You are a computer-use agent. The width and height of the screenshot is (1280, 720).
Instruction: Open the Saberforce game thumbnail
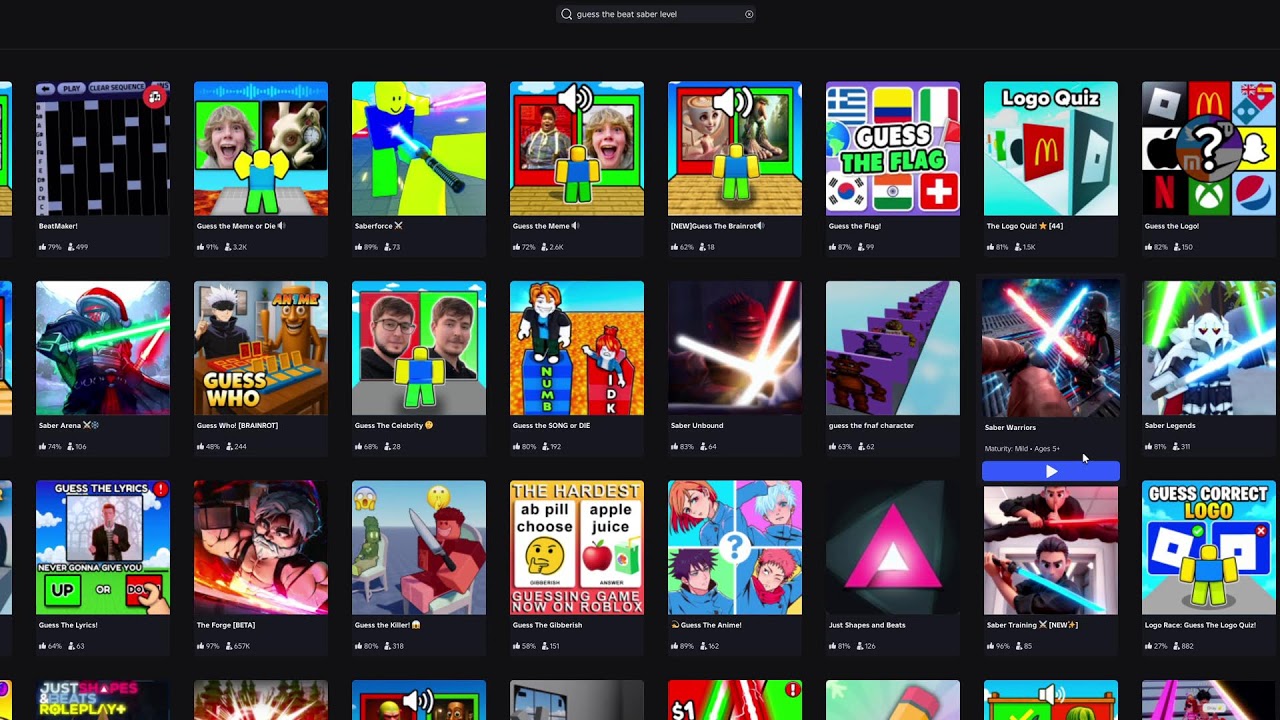tap(419, 148)
